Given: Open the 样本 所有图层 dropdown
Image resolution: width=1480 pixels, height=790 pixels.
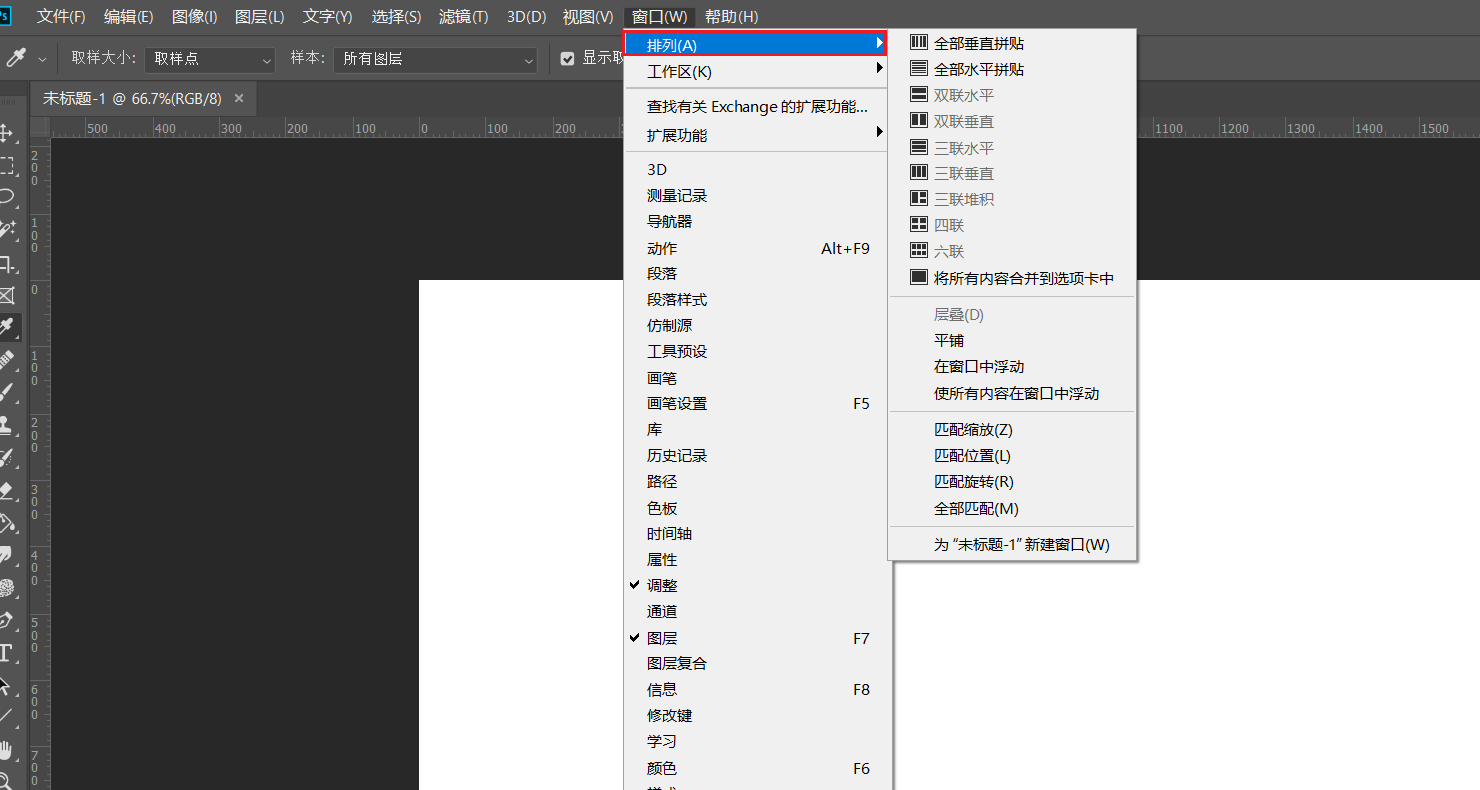Looking at the screenshot, I should tap(435, 59).
